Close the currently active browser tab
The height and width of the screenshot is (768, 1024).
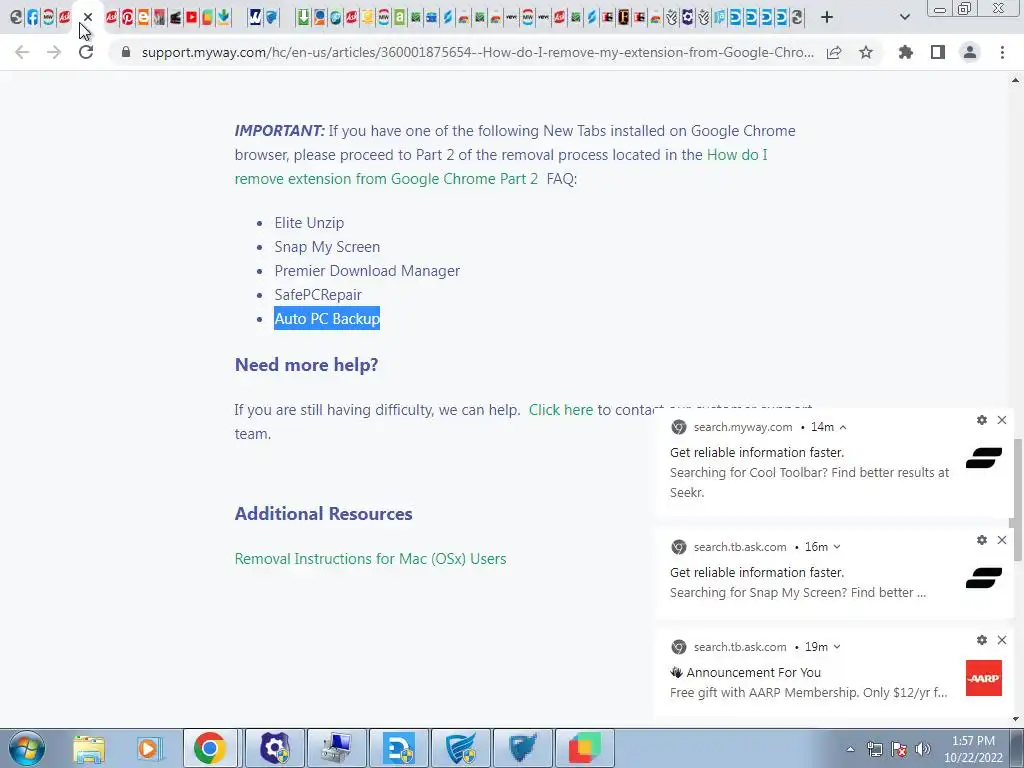[88, 17]
